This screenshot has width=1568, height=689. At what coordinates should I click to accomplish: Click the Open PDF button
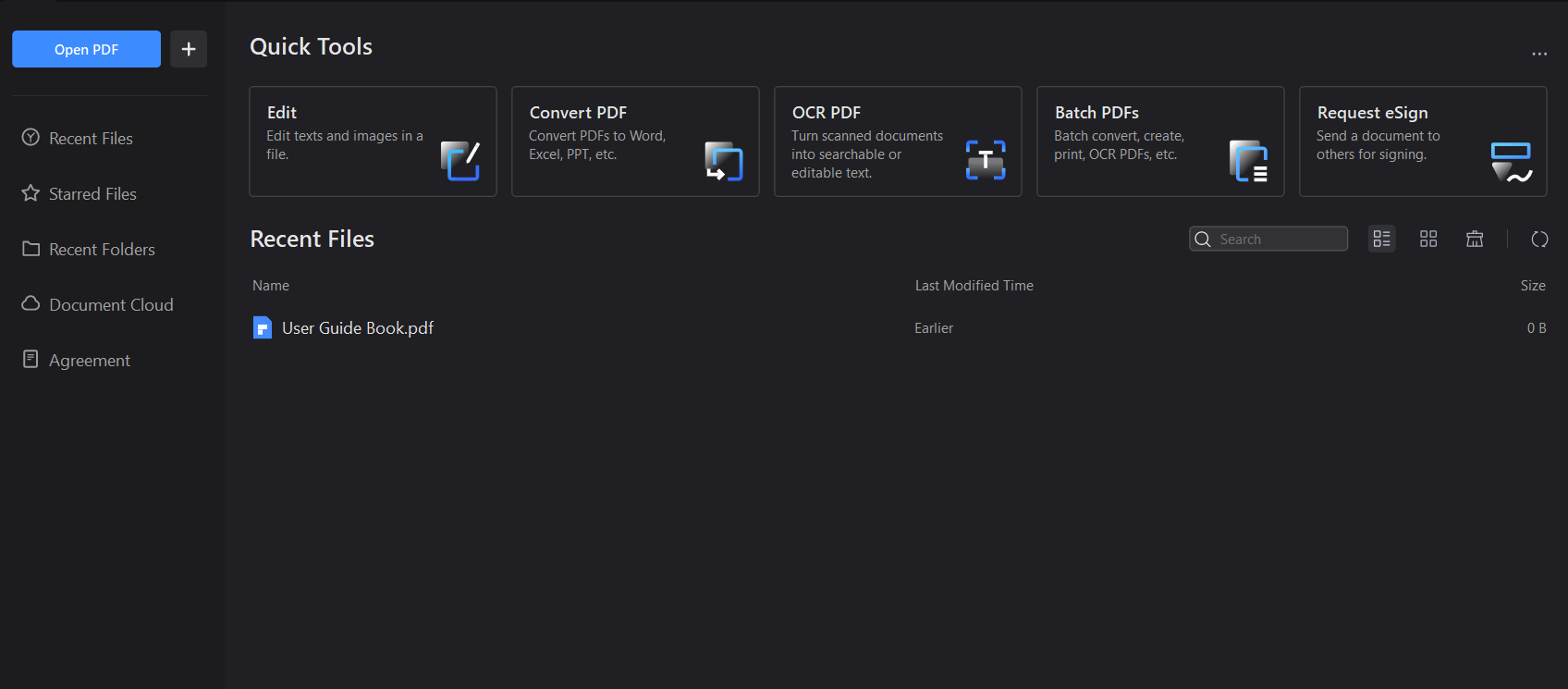pyautogui.click(x=86, y=49)
